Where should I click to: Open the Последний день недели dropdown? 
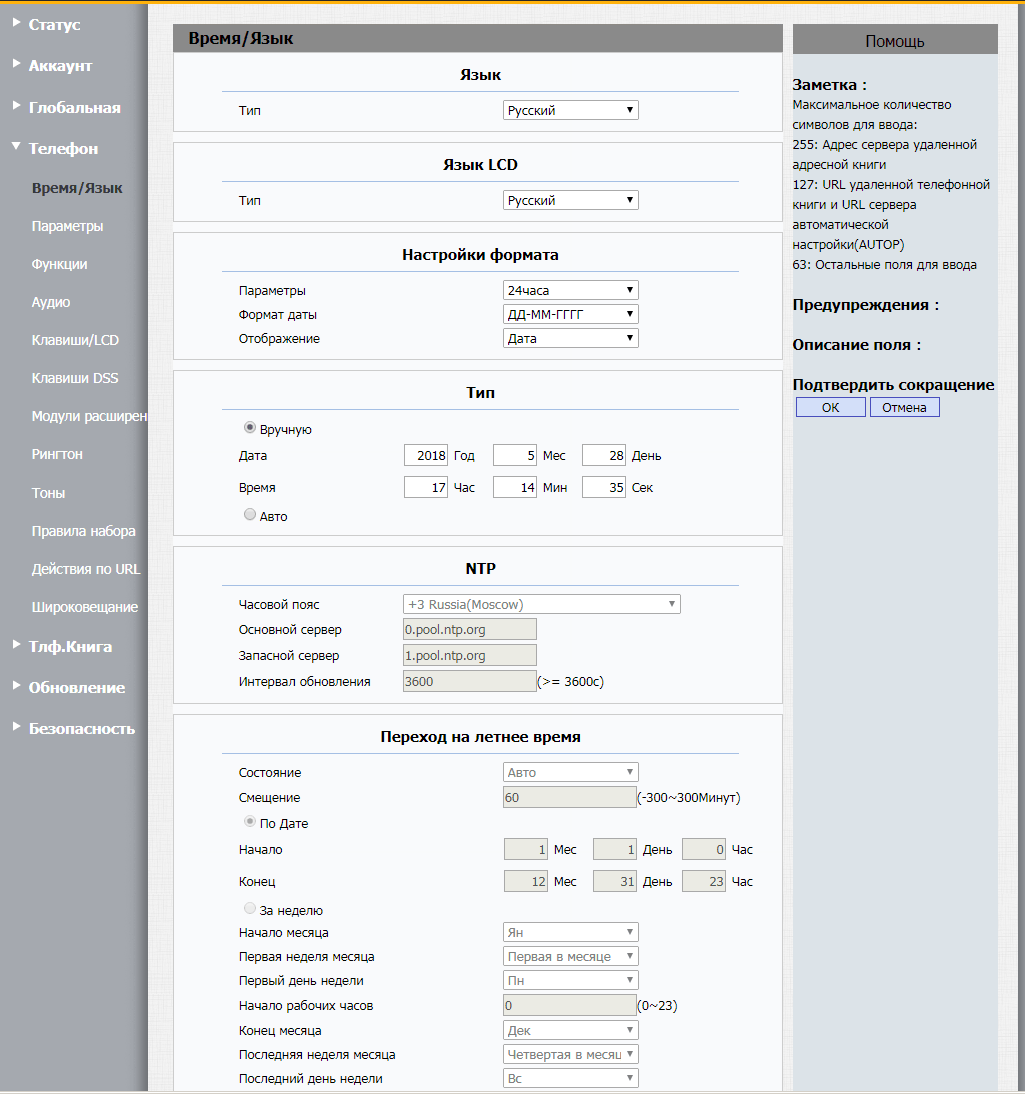570,1079
